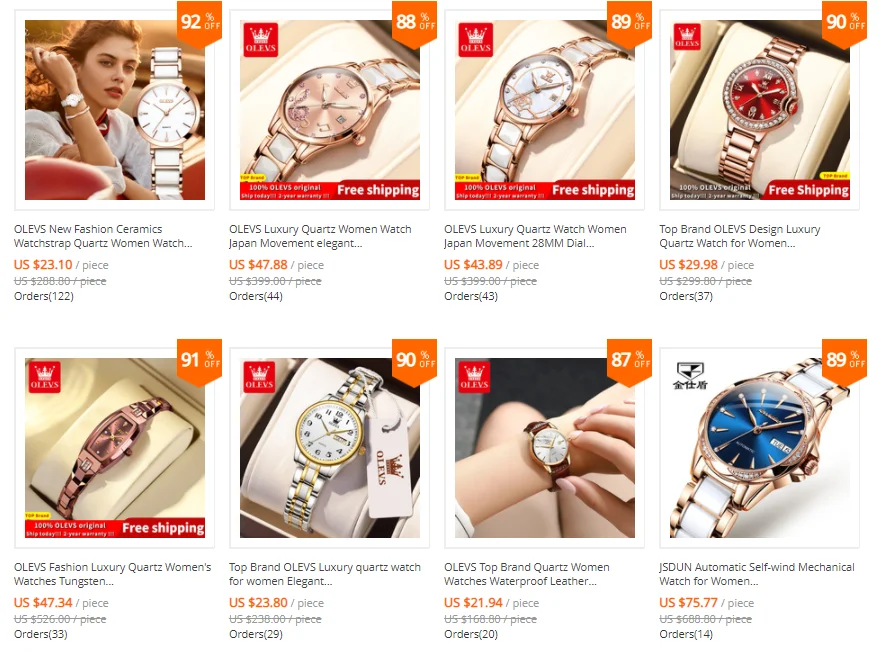Click the JSDUN brand logo on blue watch

pyautogui.click(x=690, y=376)
